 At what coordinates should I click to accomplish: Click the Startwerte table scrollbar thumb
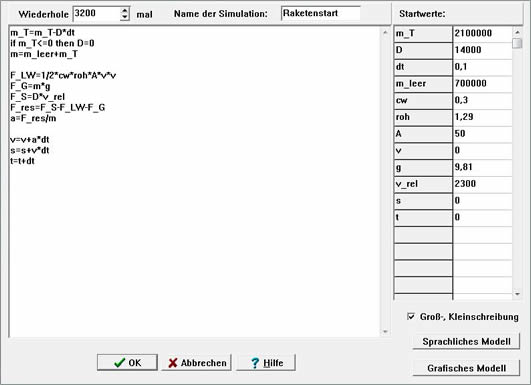tap(517, 43)
